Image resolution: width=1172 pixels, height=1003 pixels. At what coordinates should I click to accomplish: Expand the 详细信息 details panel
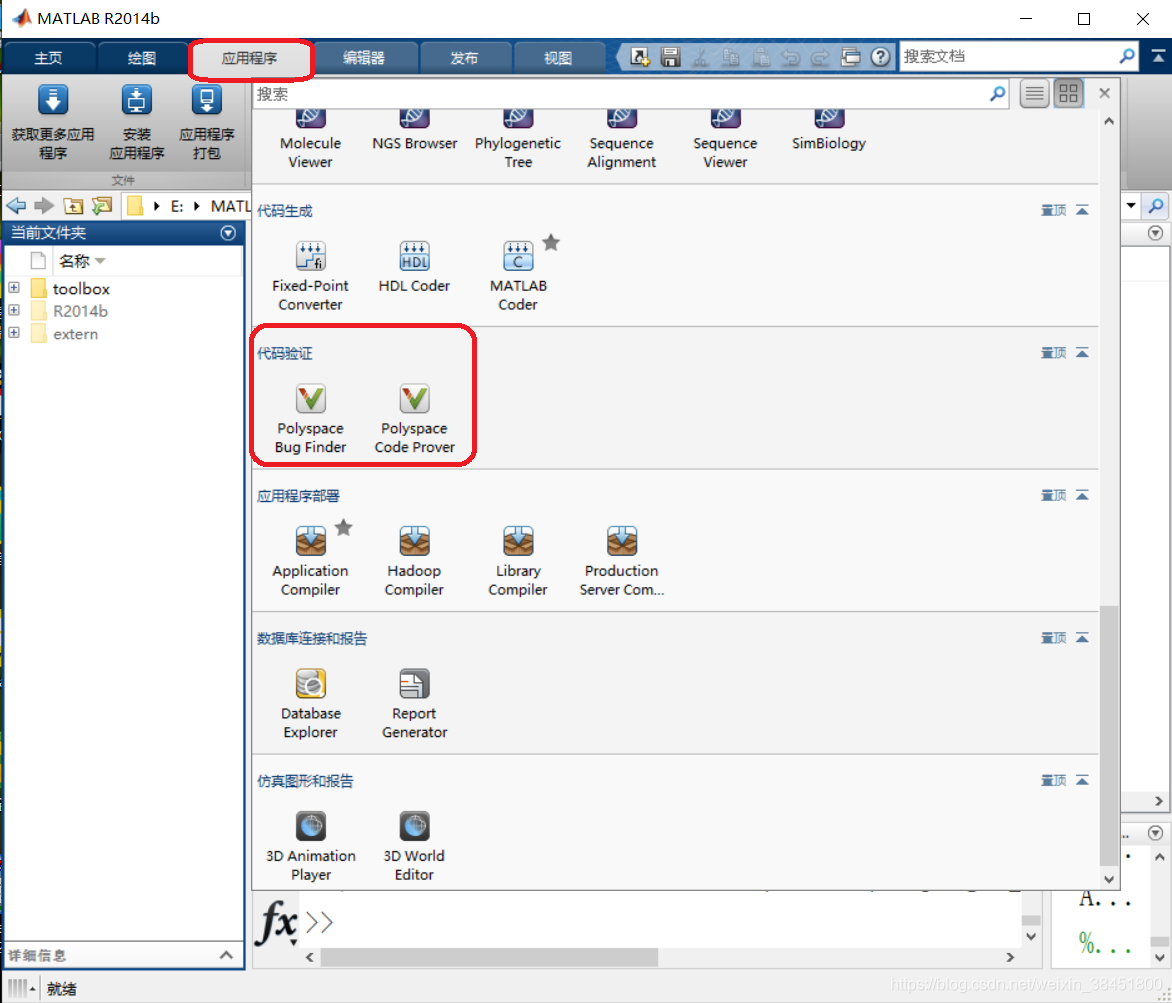click(x=226, y=955)
